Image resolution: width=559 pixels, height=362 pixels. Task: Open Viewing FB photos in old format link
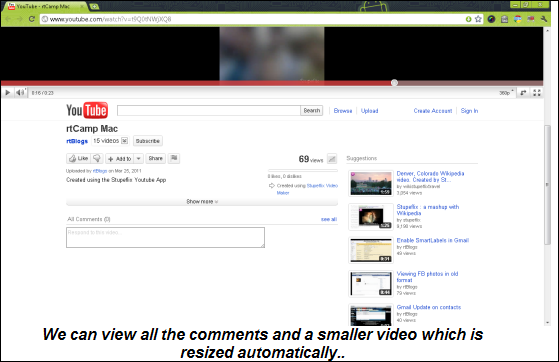427,277
